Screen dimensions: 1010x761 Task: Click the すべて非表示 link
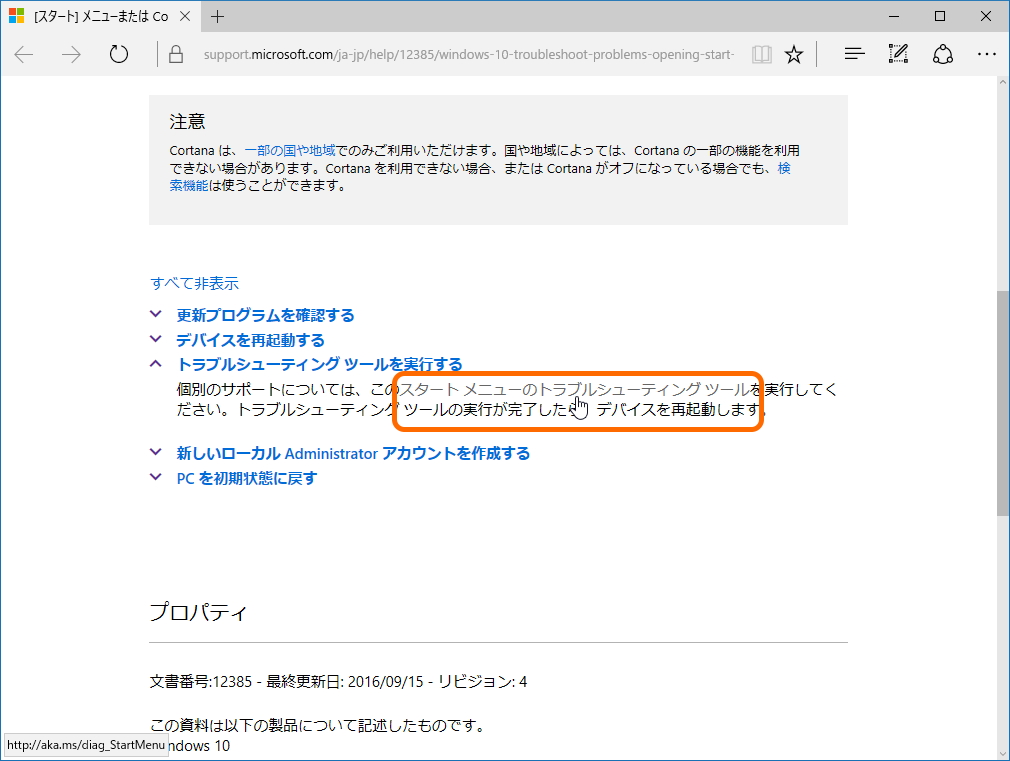tap(194, 283)
